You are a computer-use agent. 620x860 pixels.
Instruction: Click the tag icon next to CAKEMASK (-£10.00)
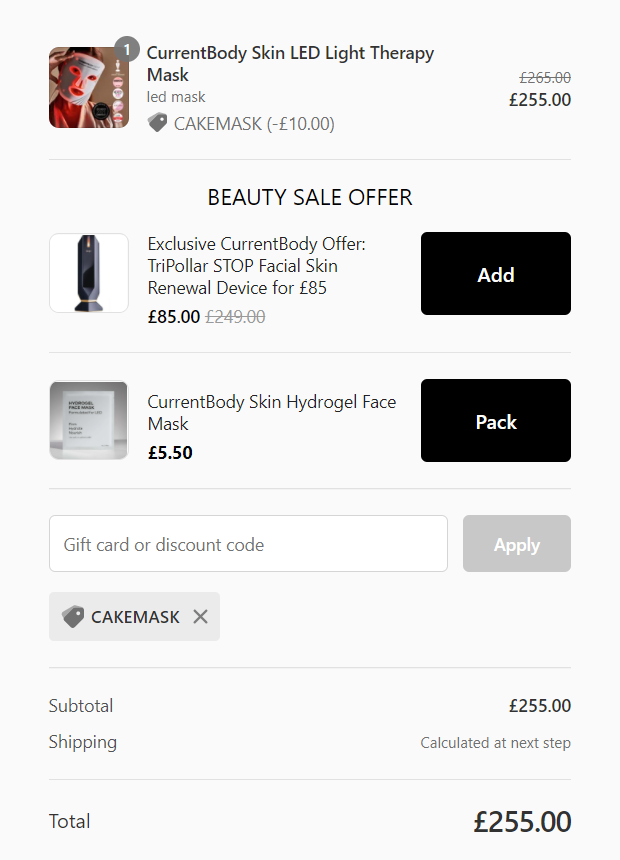pyautogui.click(x=157, y=123)
